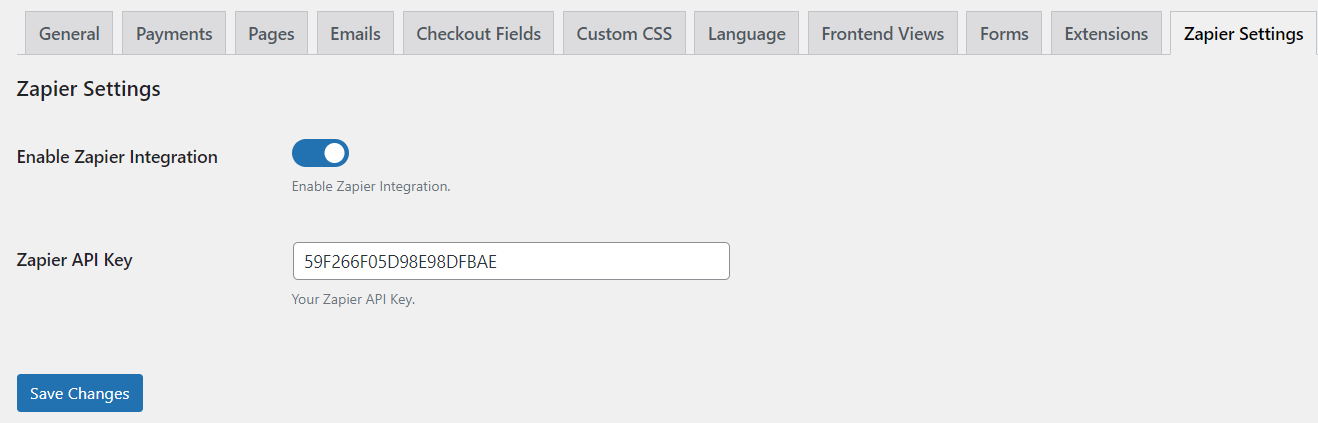Open the Custom CSS tab

click(x=624, y=34)
